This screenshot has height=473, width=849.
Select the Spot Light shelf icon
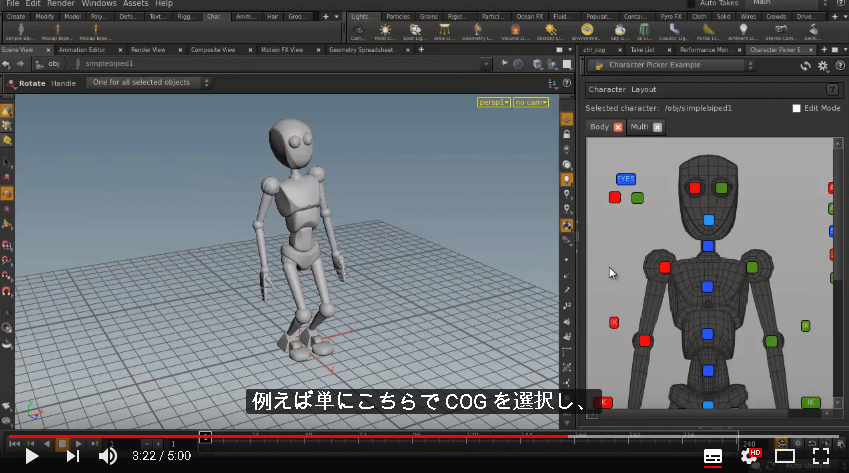415,32
